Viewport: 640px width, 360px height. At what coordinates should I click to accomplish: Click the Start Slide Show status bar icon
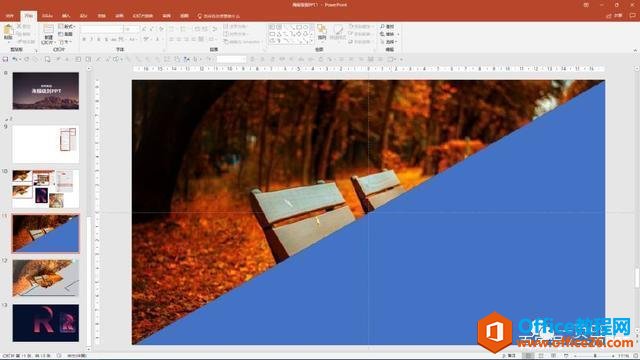tap(566, 356)
